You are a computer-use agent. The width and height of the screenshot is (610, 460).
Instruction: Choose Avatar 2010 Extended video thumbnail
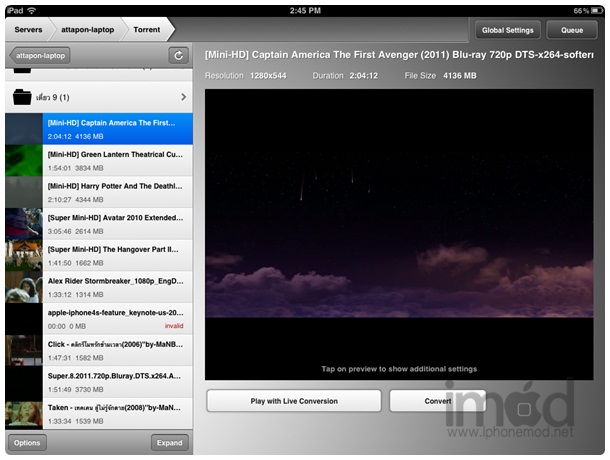coord(23,223)
